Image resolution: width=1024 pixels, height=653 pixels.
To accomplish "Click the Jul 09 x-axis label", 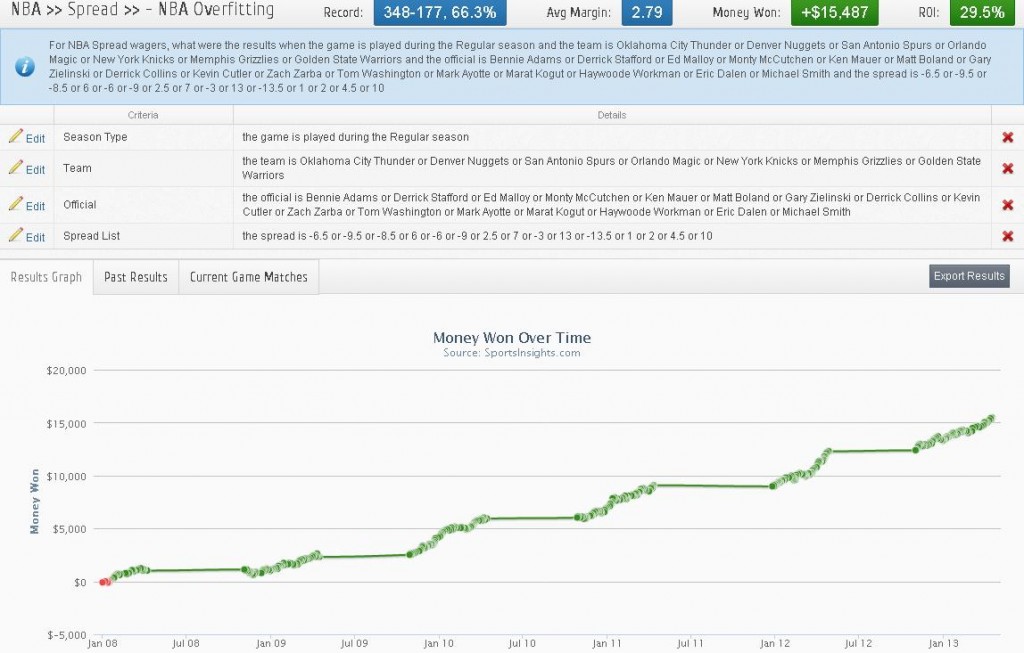I will [x=355, y=643].
